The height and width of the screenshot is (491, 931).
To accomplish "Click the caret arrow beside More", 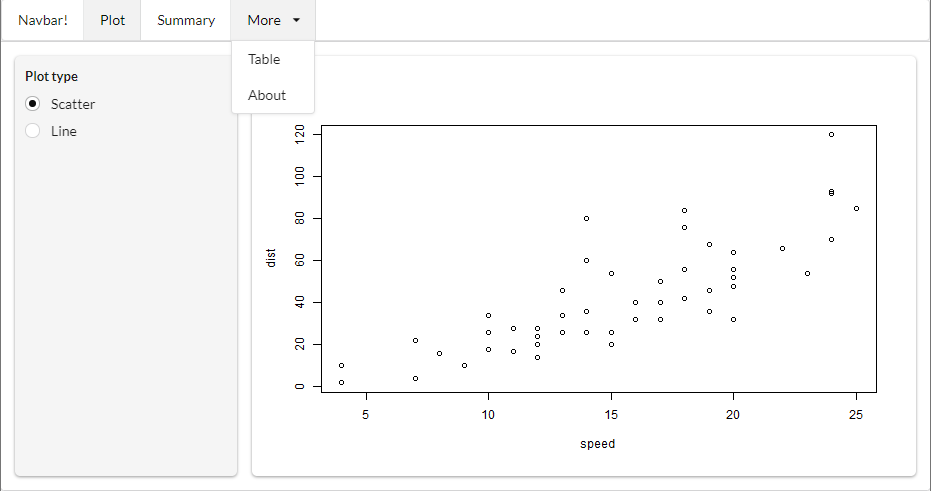I will 296,20.
